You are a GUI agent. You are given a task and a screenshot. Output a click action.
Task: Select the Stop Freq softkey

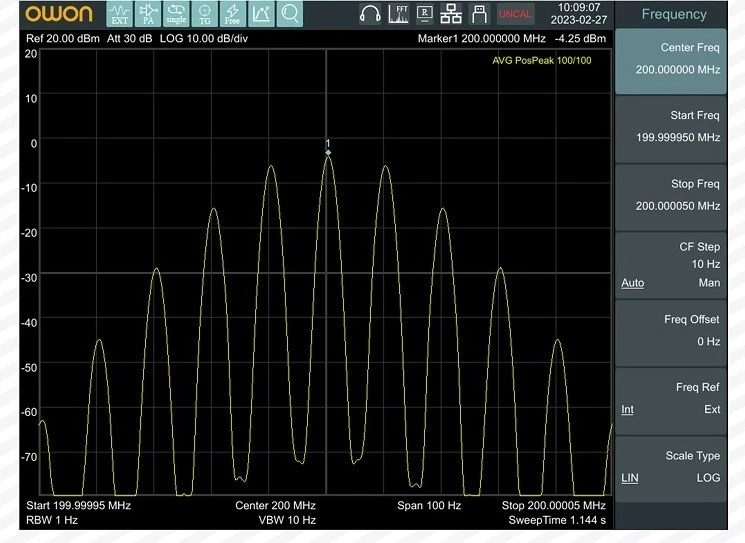click(671, 198)
